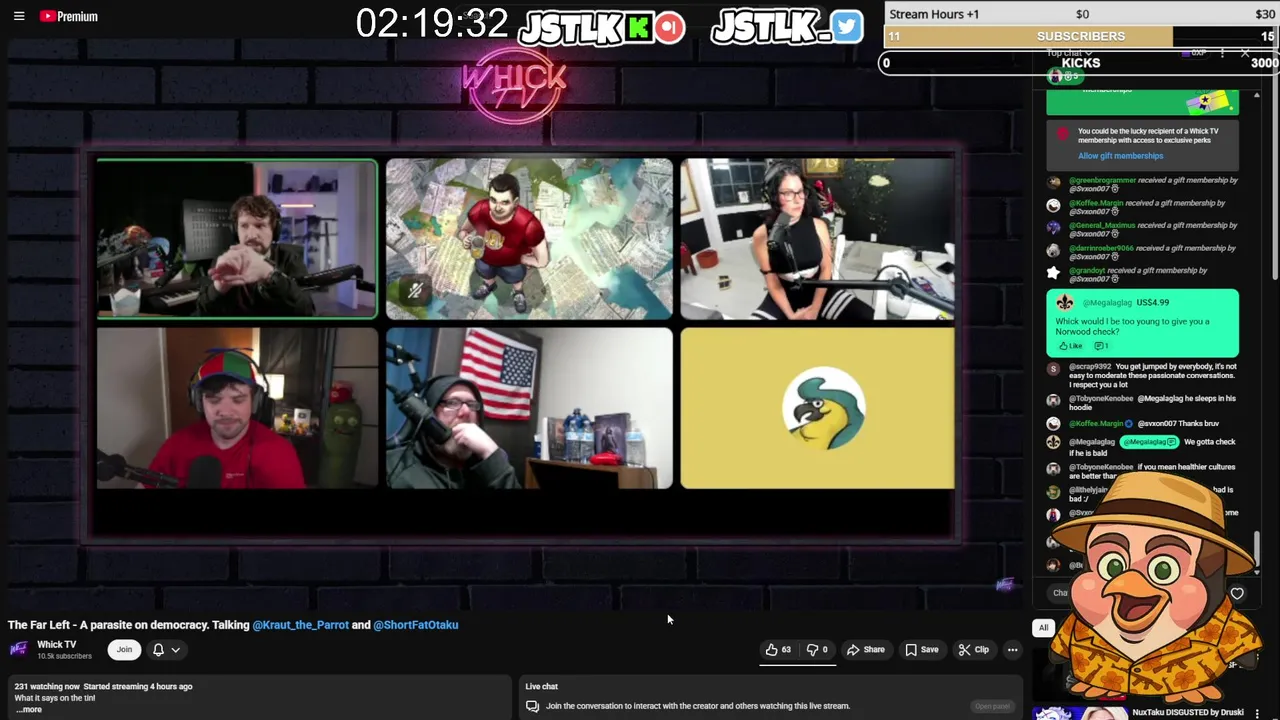Click the Kicks goal progress bar
This screenshot has width=1280, height=720.
click(x=1081, y=63)
